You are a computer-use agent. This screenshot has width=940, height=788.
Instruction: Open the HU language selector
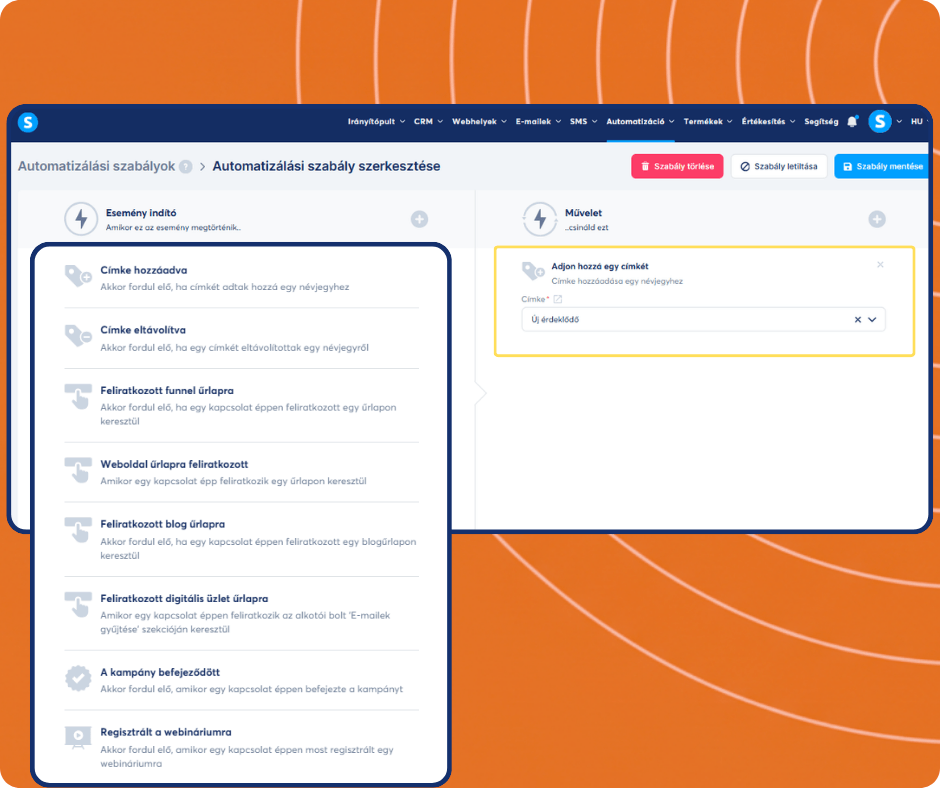click(x=919, y=122)
